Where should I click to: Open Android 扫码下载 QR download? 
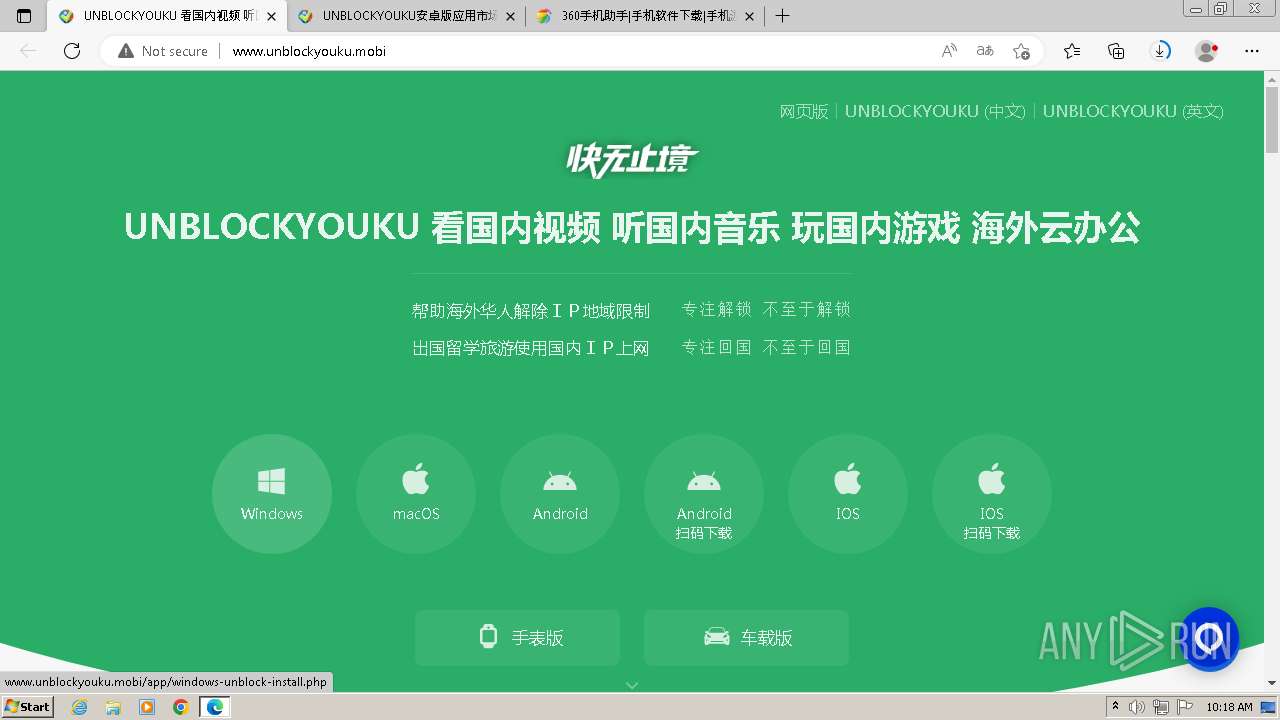(704, 493)
